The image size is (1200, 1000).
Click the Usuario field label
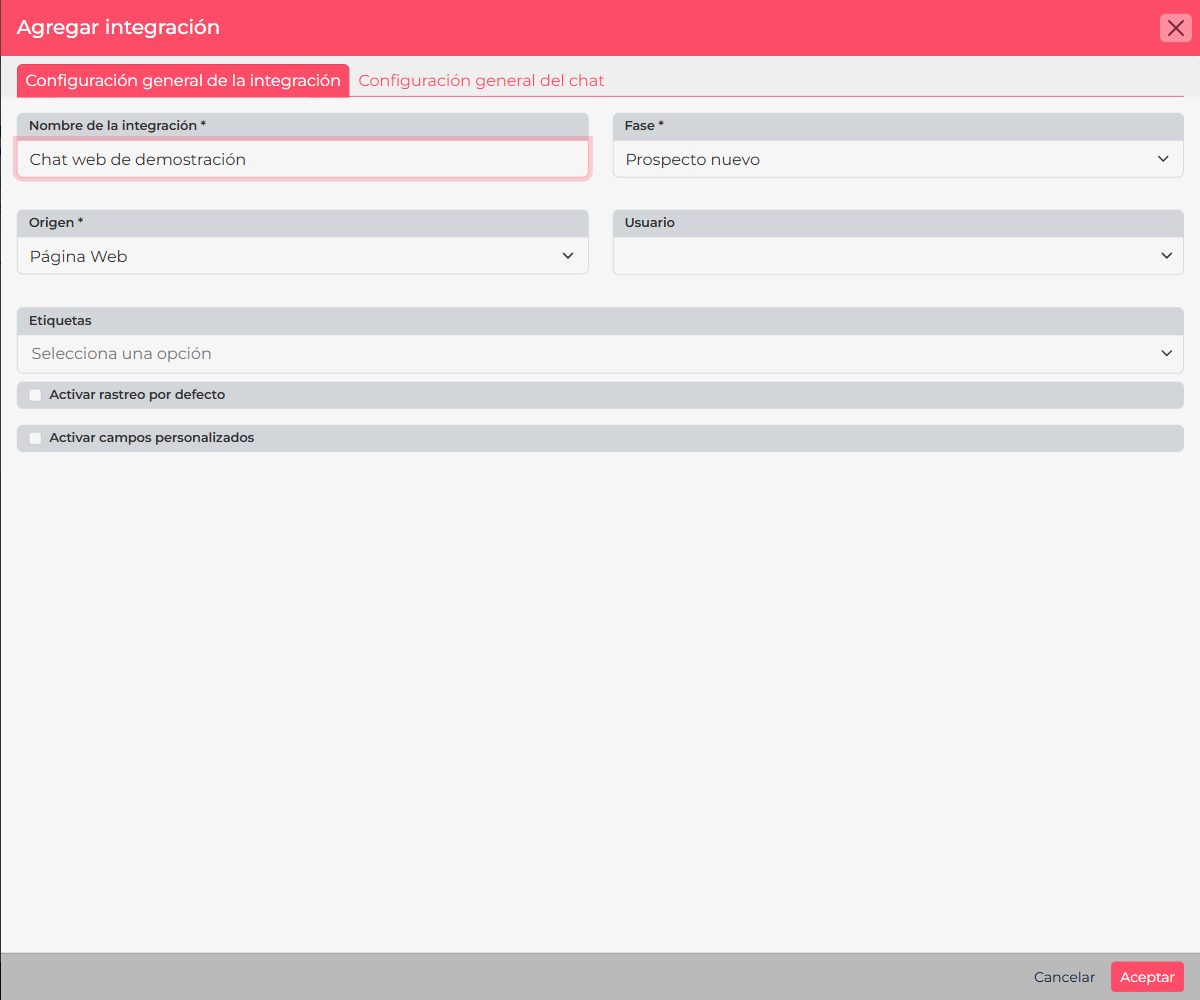click(650, 223)
